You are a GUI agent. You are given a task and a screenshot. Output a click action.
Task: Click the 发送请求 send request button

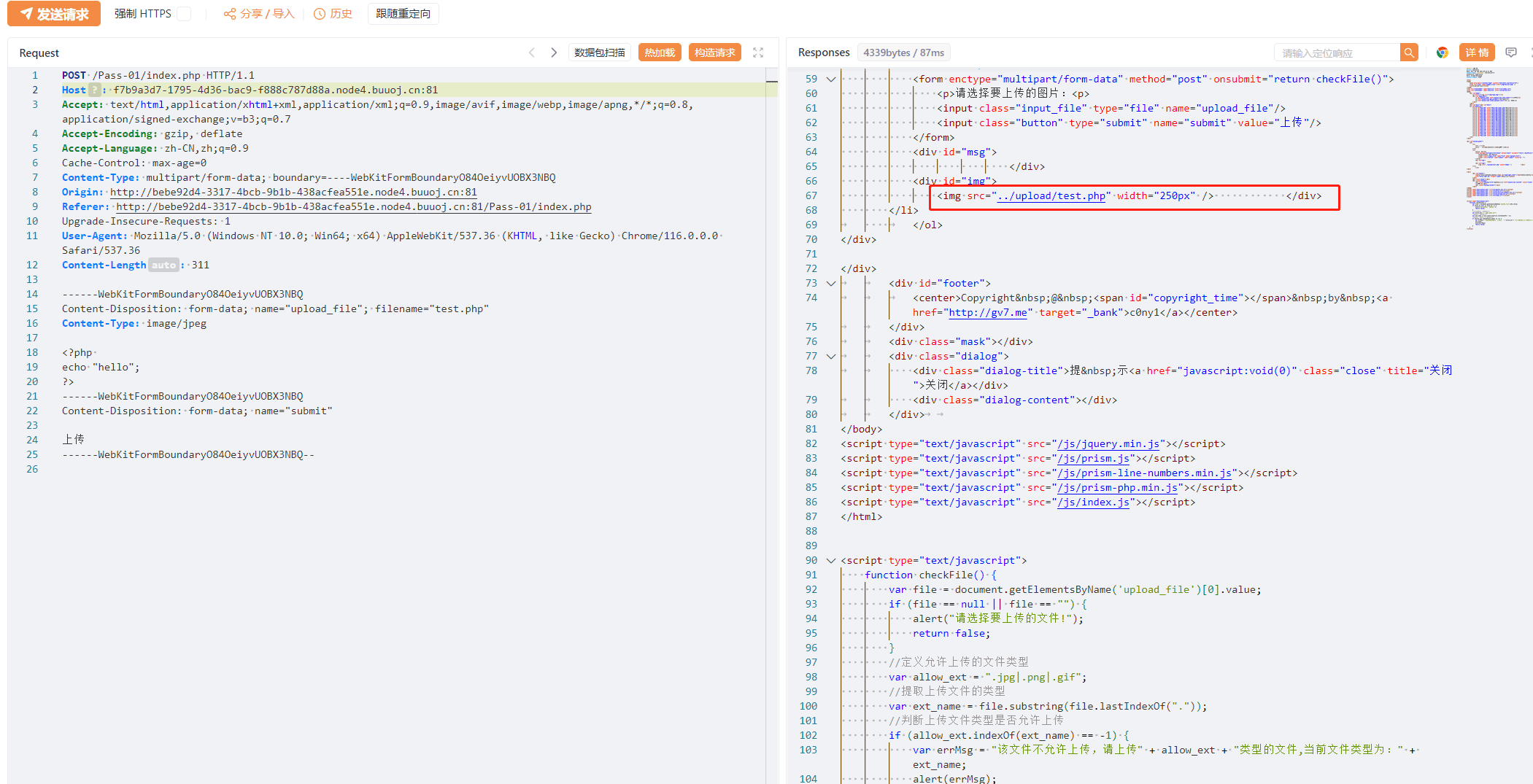tap(54, 14)
